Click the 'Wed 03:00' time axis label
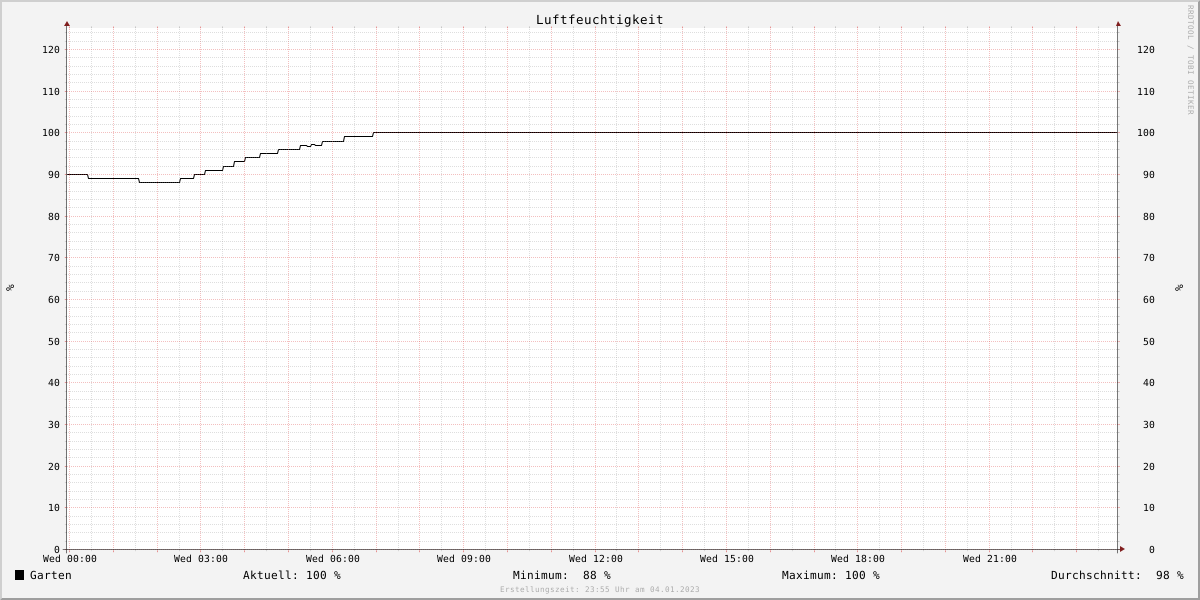 (201, 559)
